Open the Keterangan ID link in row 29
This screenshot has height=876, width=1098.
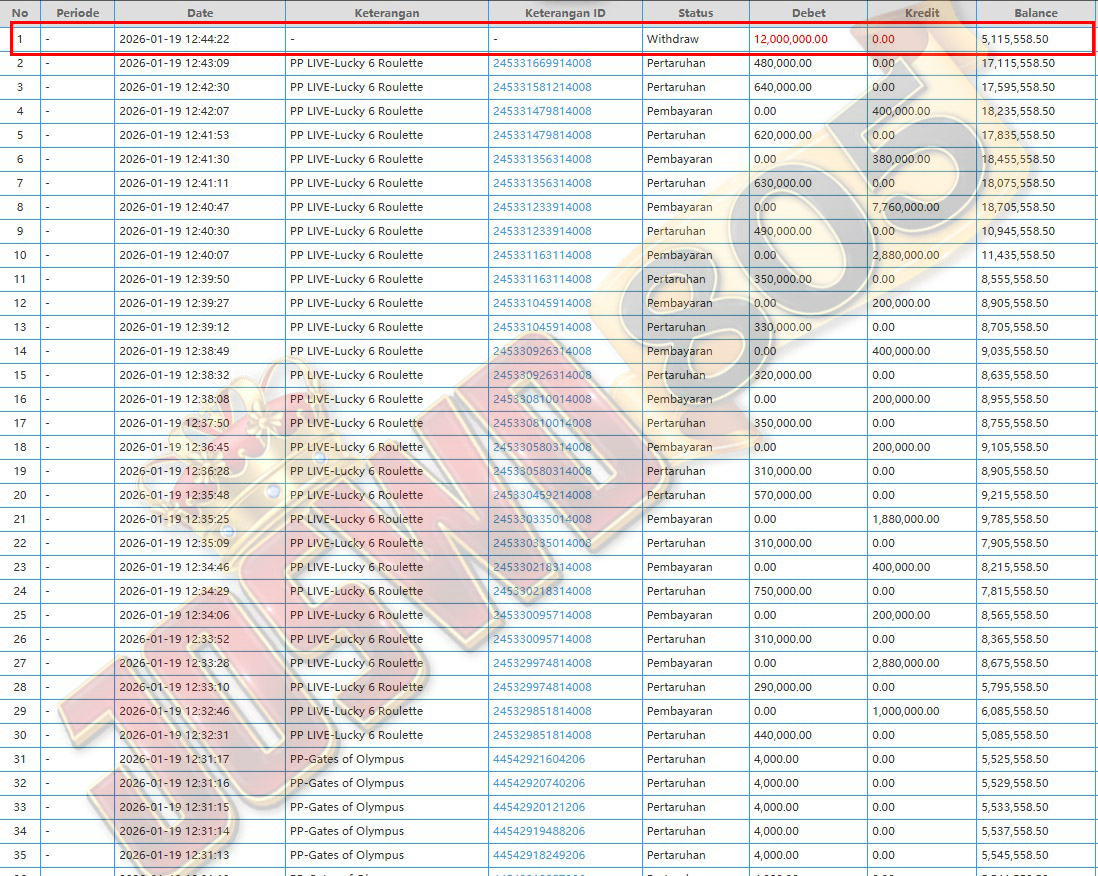[541, 711]
